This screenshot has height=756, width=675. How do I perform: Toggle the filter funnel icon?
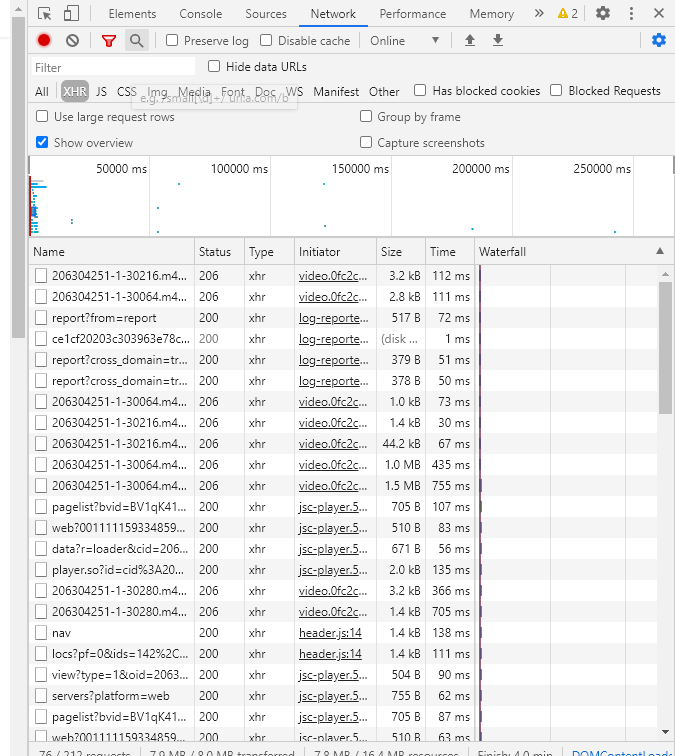109,41
